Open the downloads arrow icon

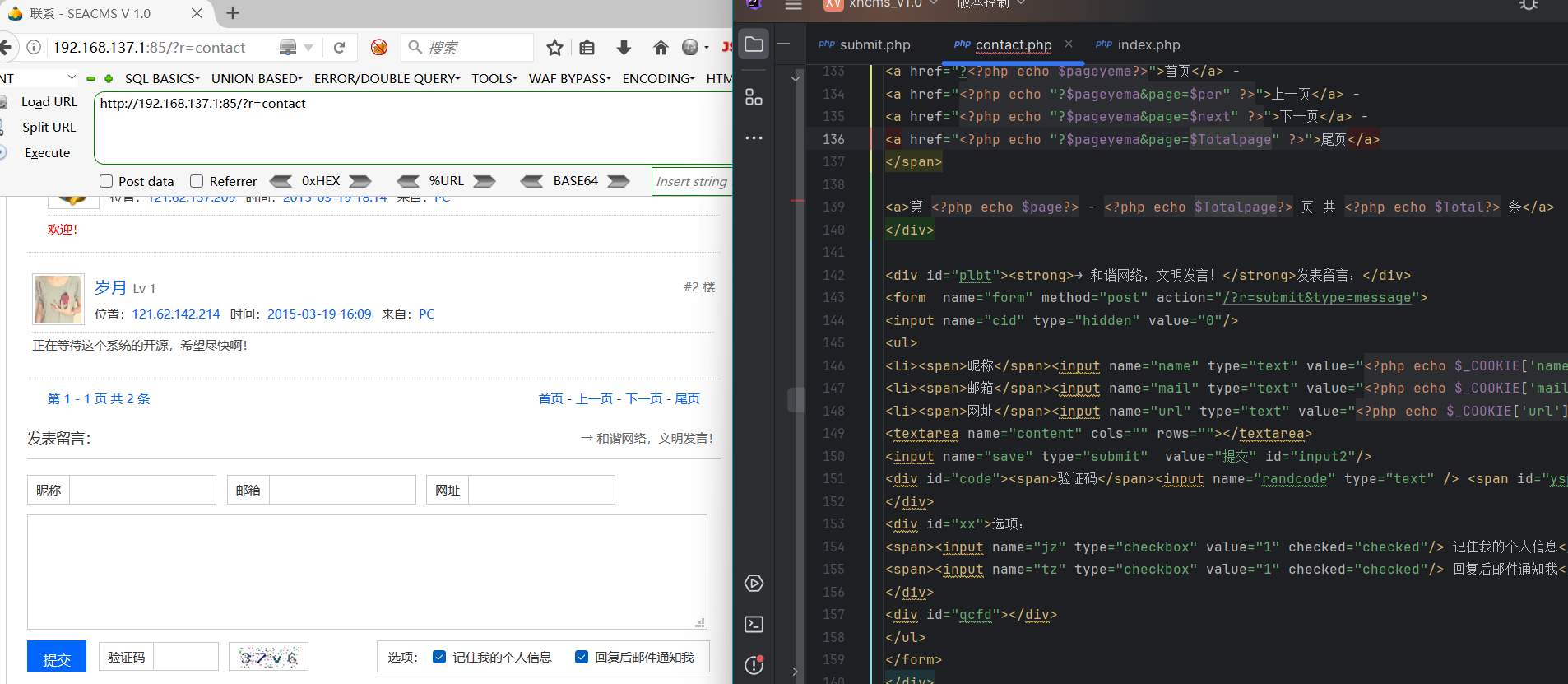point(624,48)
